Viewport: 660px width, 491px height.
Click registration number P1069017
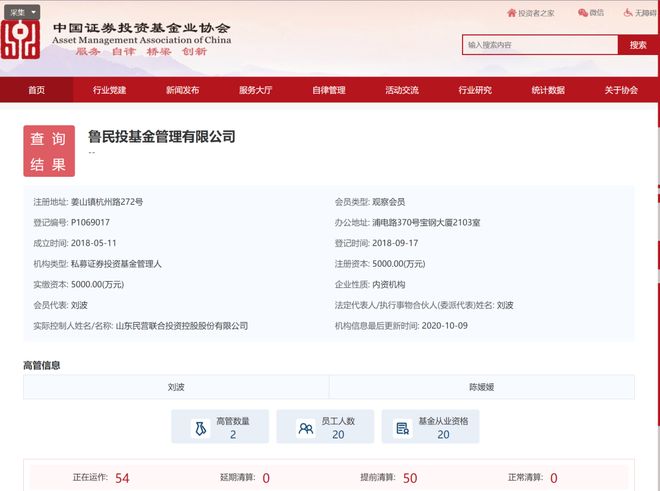90,222
